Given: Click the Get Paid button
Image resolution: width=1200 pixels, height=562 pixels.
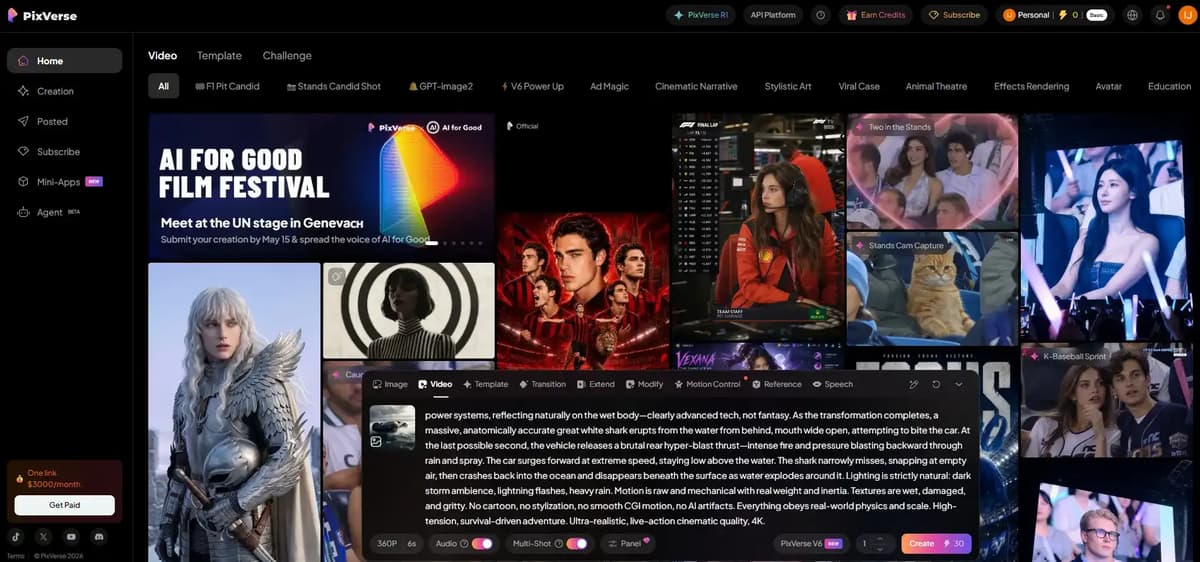Looking at the screenshot, I should (65, 505).
